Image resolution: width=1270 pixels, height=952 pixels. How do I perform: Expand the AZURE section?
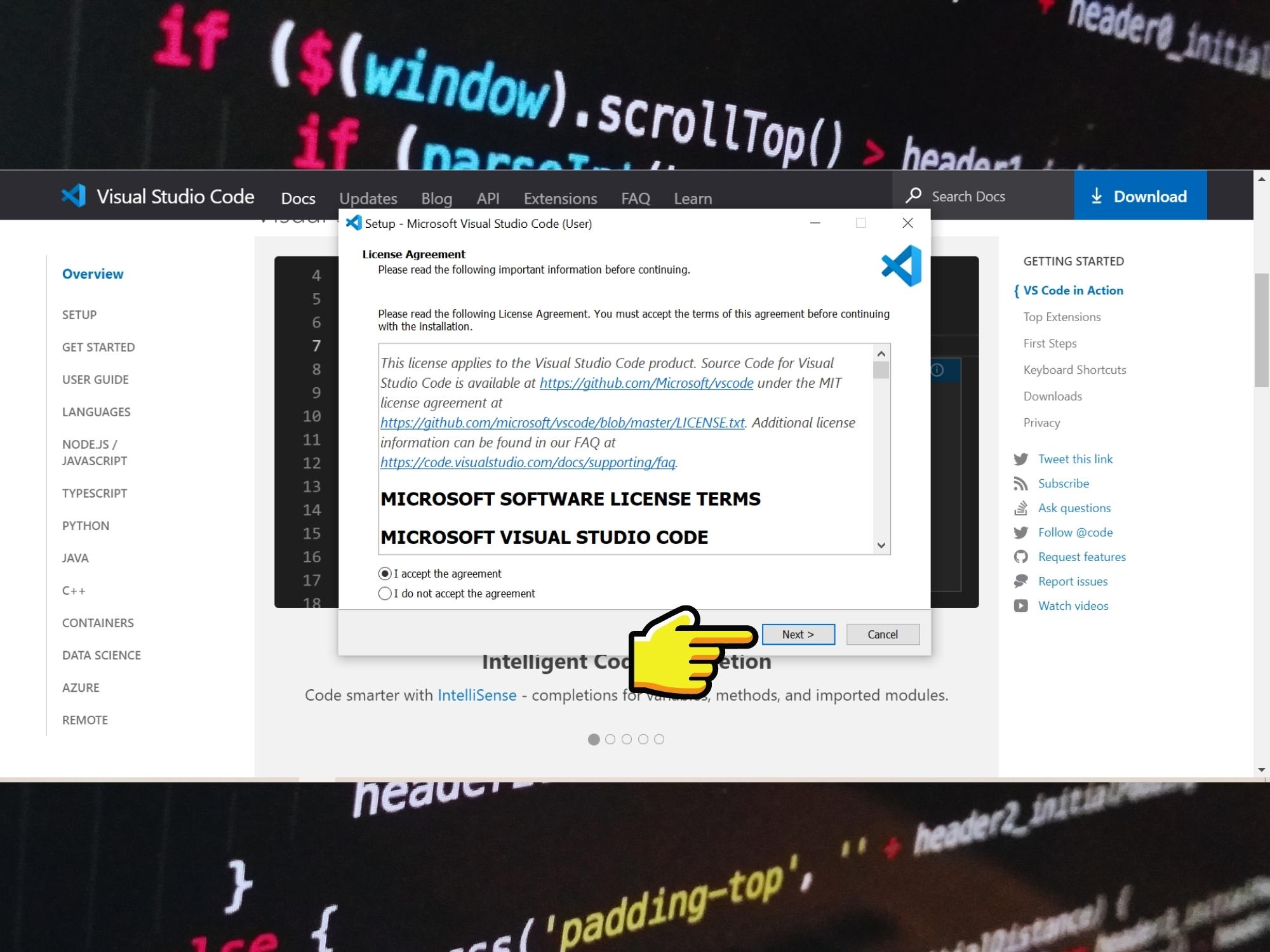click(x=81, y=687)
